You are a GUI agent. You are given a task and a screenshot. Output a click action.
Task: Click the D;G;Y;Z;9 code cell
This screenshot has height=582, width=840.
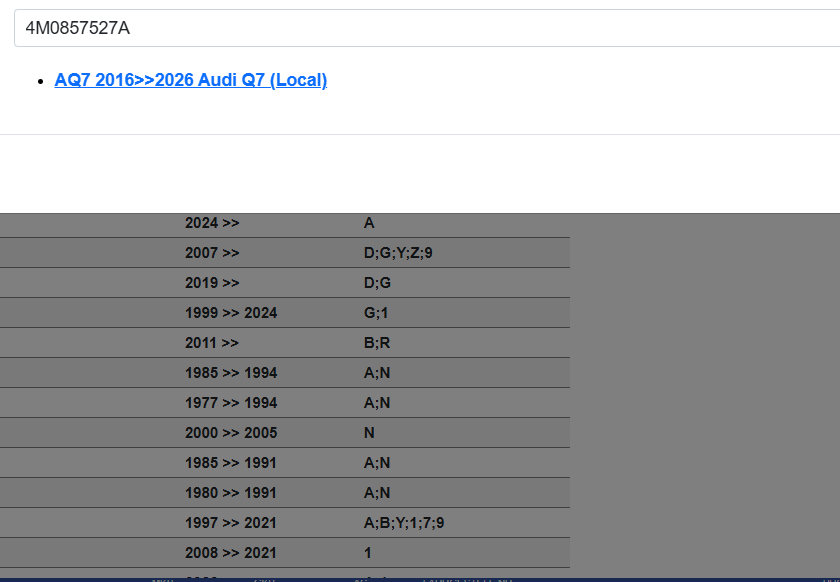pyautogui.click(x=398, y=253)
